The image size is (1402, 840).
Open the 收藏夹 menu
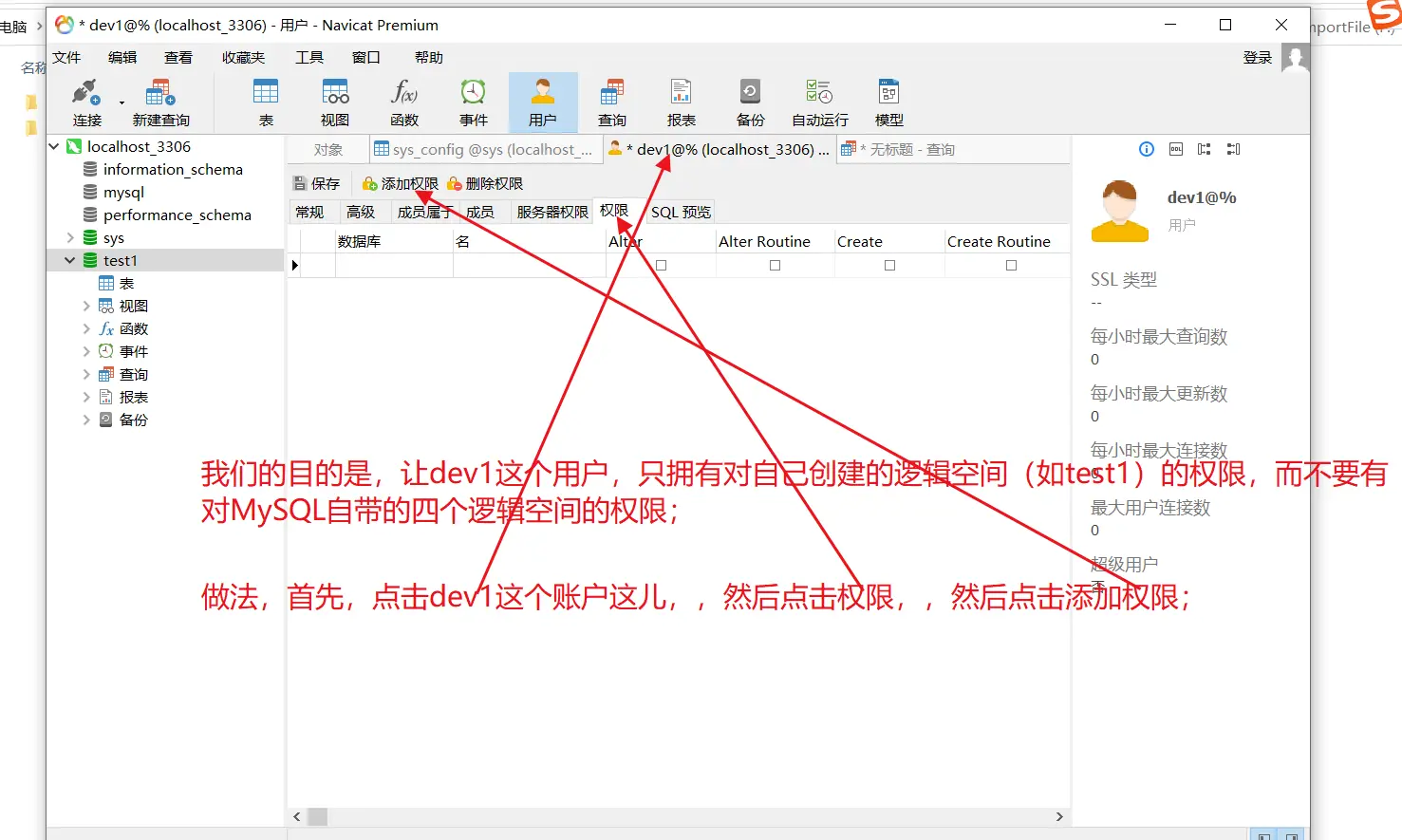click(243, 58)
